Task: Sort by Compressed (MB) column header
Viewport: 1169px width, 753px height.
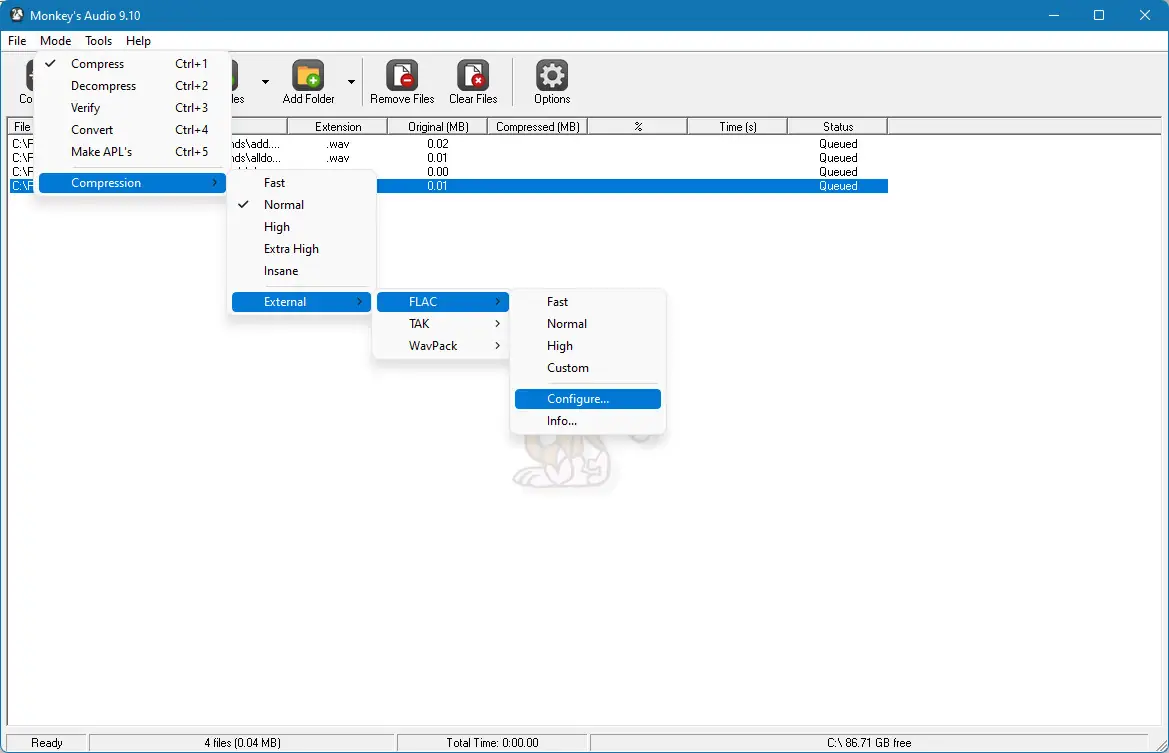Action: coord(538,127)
